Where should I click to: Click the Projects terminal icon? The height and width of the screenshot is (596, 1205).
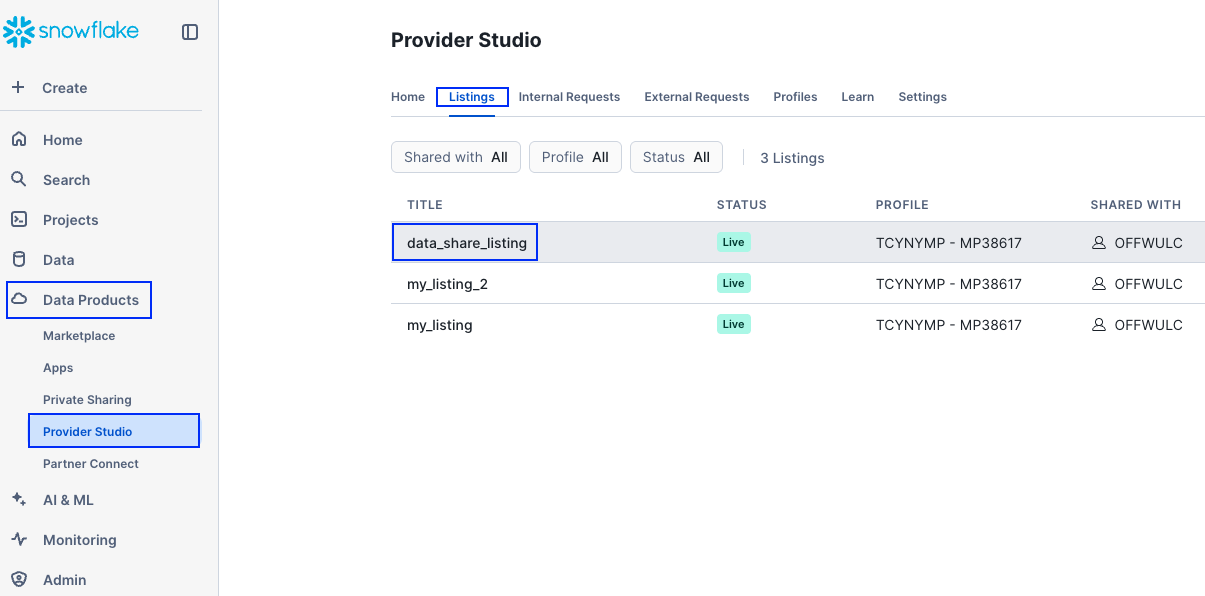point(19,220)
